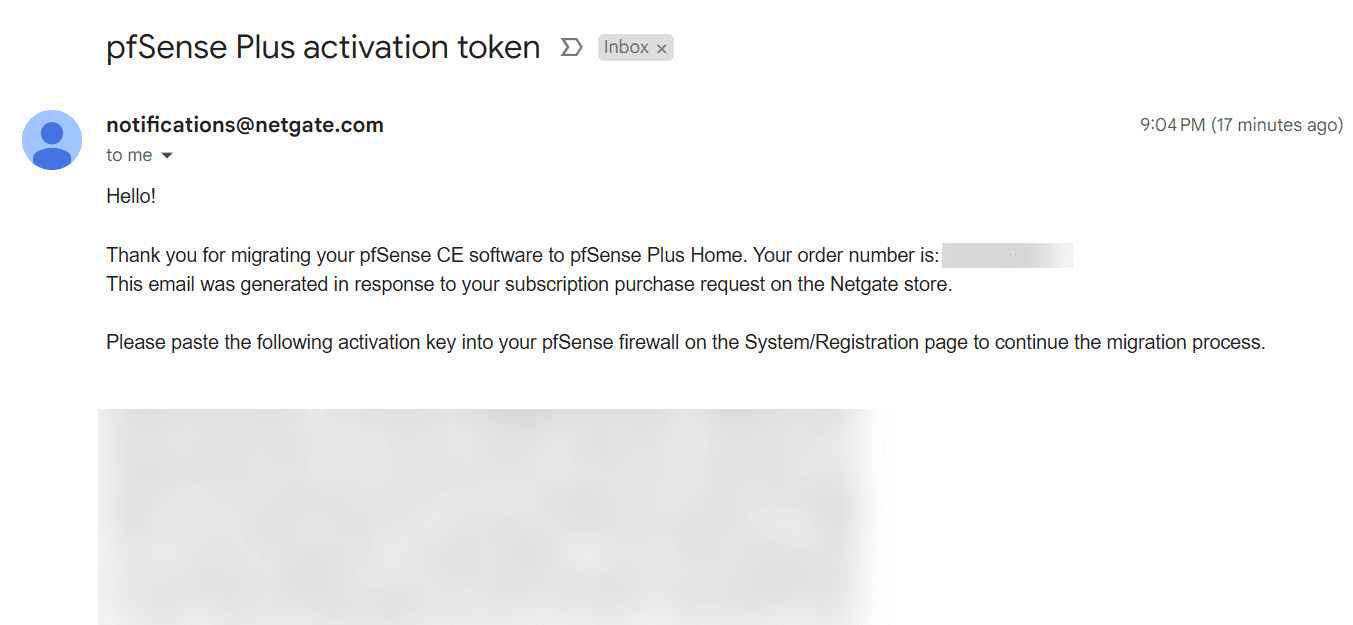Click the "(17 minutes ago)" relative time
This screenshot has width=1353, height=625.
(1277, 125)
